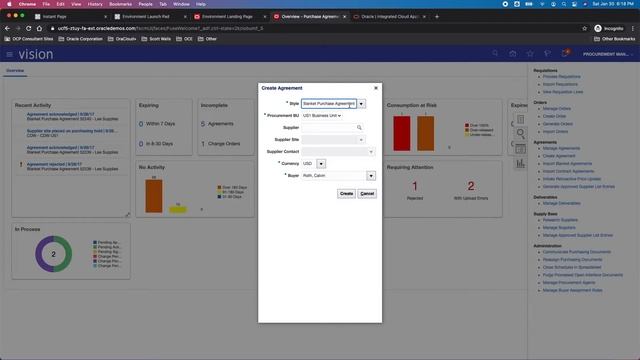Click the red Consumption at Risk bar
This screenshot has height=360, width=640.
coord(402,133)
